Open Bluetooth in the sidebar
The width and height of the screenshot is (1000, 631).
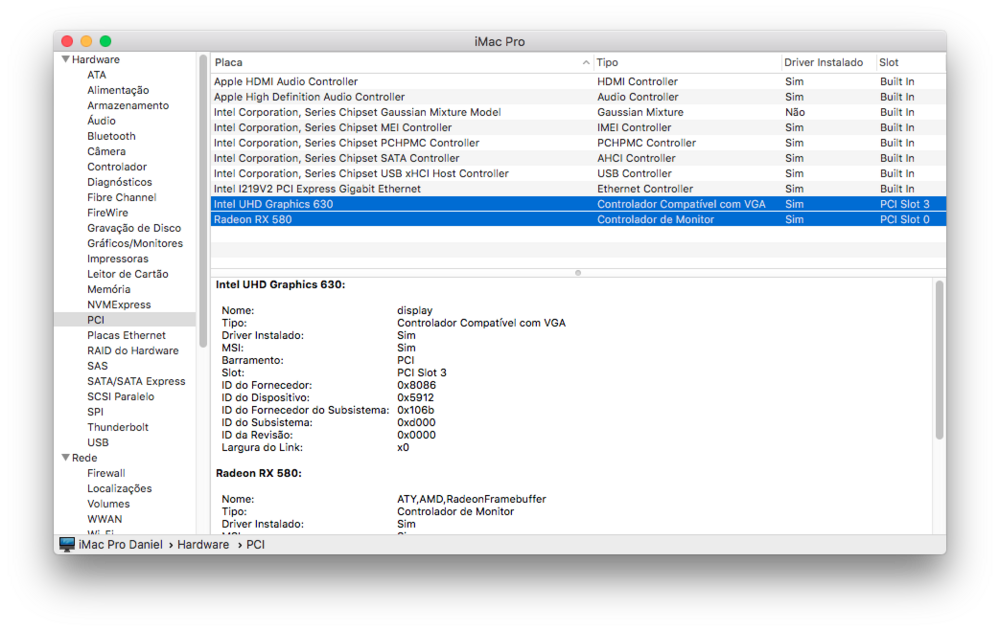coord(111,136)
